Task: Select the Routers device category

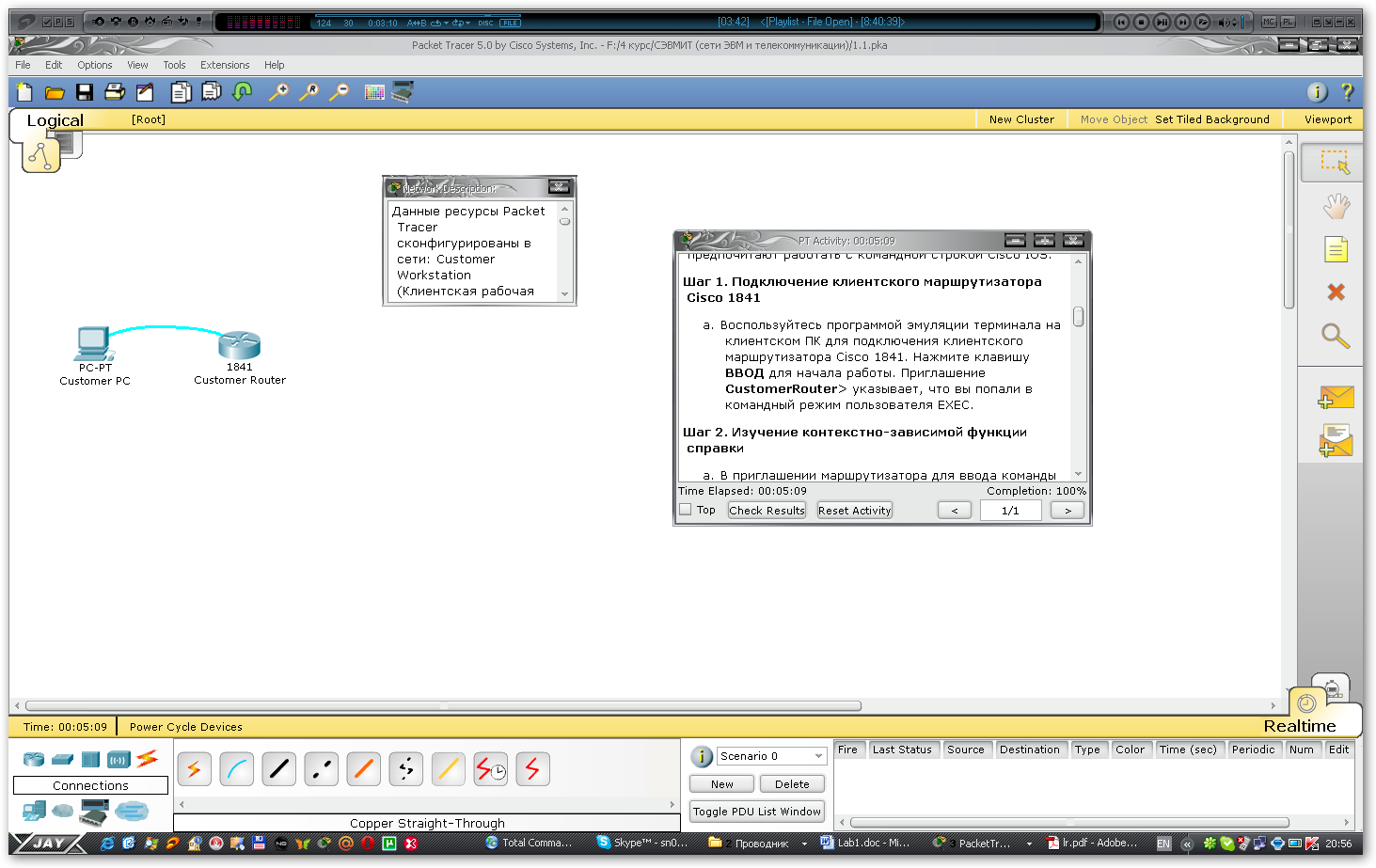Action: 34,759
